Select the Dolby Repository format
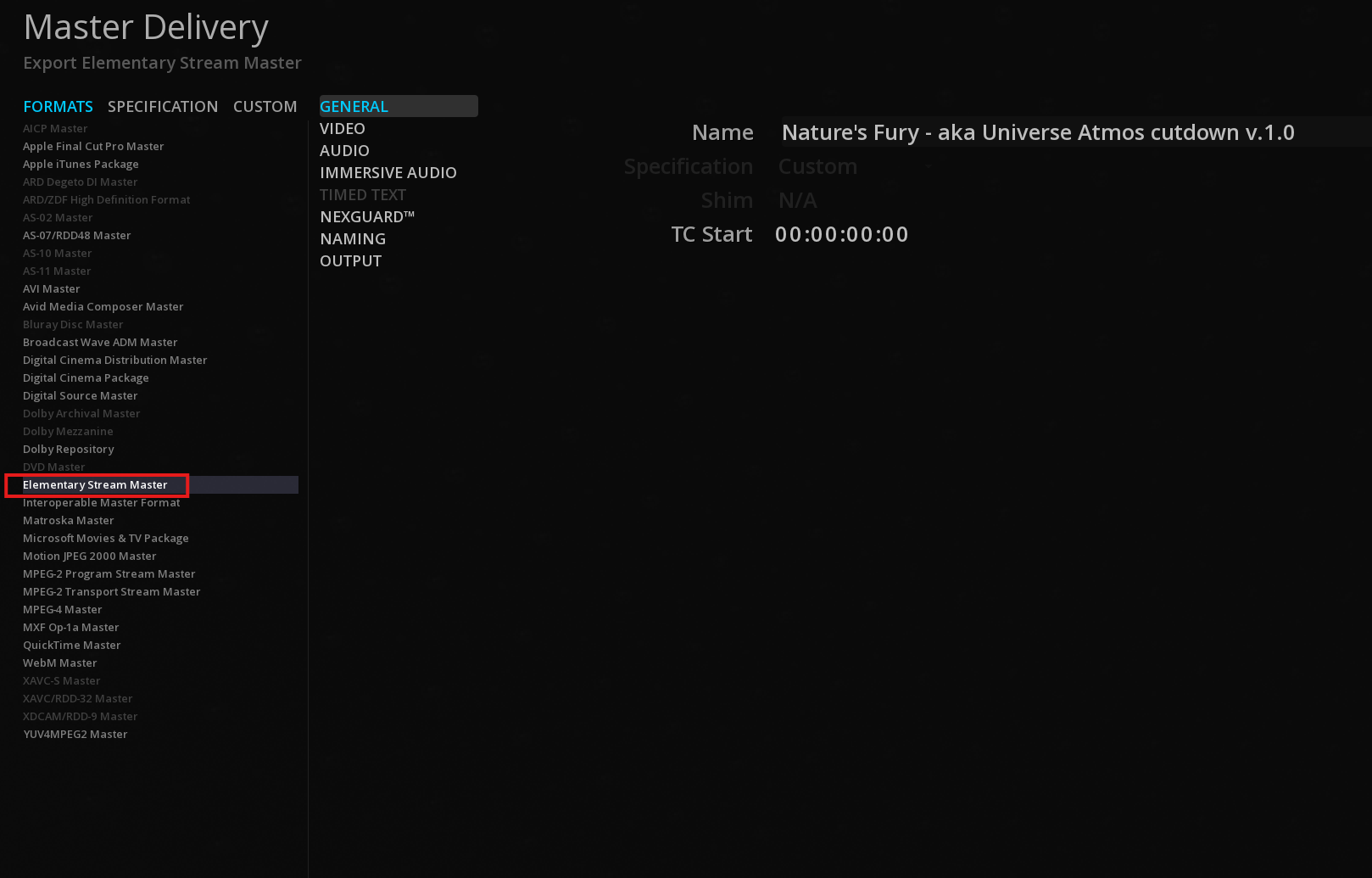This screenshot has height=878, width=1372. [x=68, y=450]
